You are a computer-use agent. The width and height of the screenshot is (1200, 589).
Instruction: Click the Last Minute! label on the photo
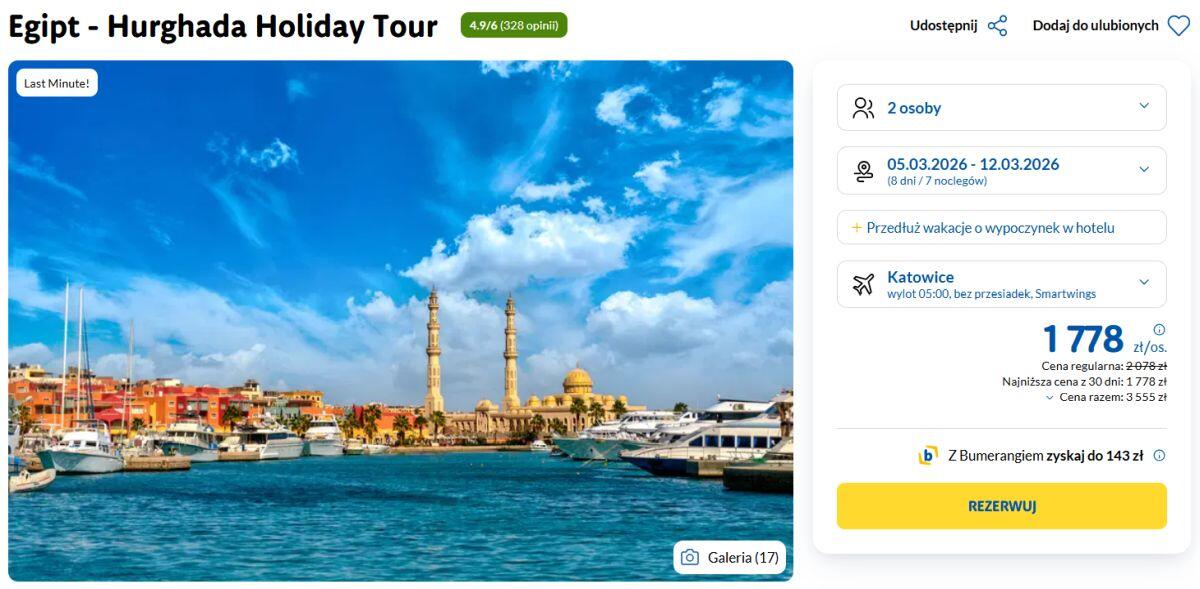[x=57, y=83]
